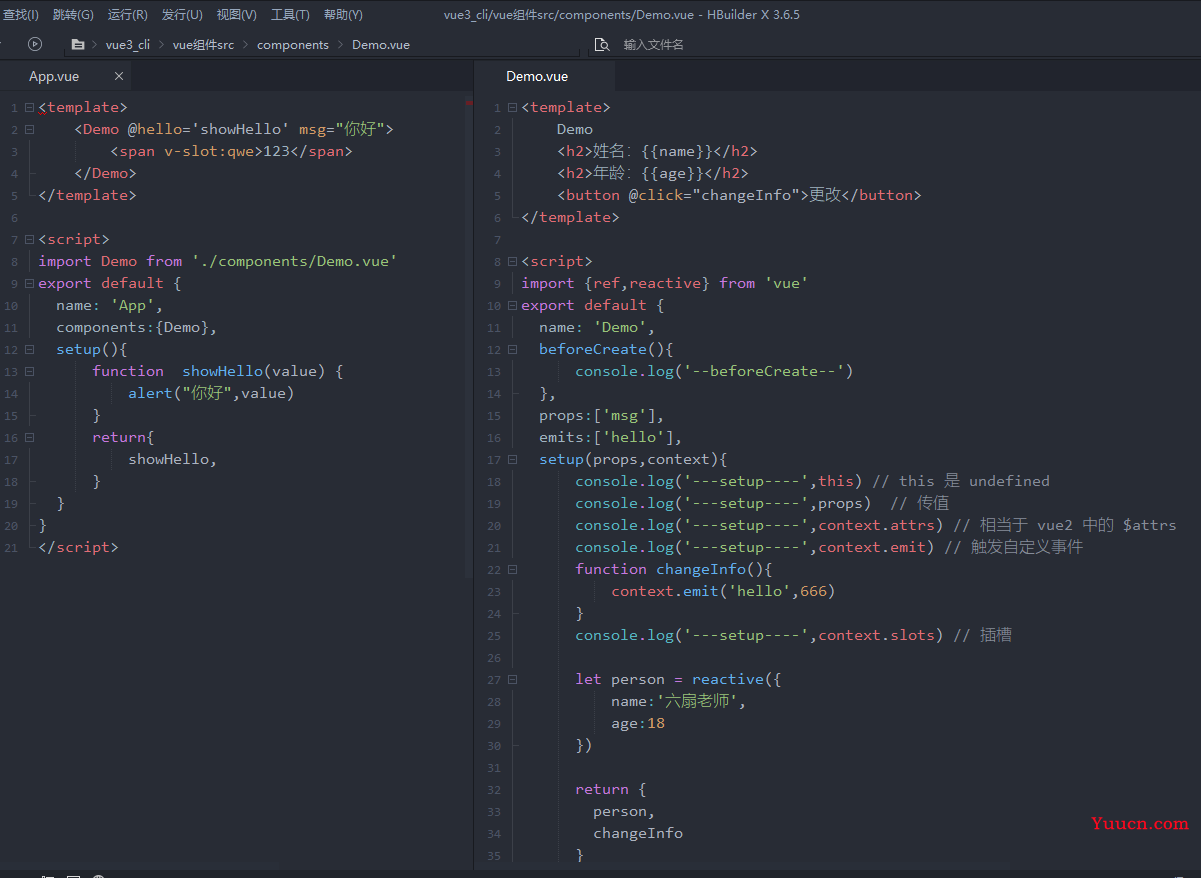Click v-slot:qwe in App.vue

209,151
